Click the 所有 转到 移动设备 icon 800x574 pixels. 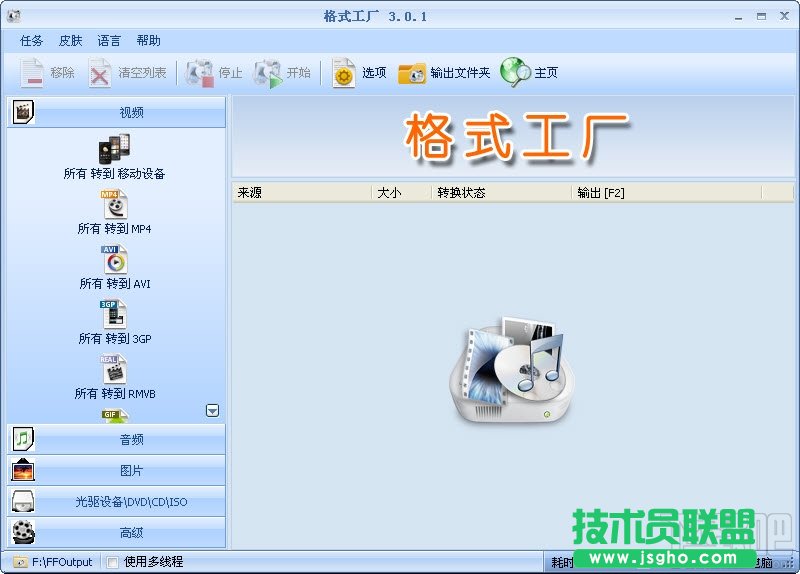pos(114,150)
